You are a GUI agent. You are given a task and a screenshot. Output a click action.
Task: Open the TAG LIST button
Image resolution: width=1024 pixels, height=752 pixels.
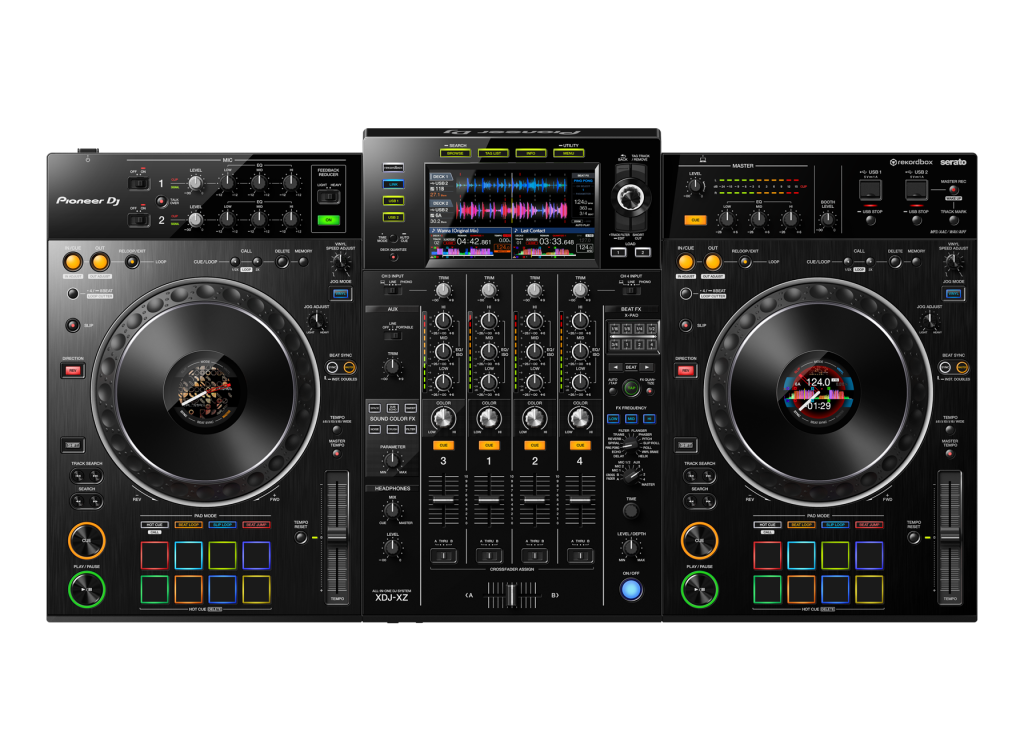pos(493,153)
